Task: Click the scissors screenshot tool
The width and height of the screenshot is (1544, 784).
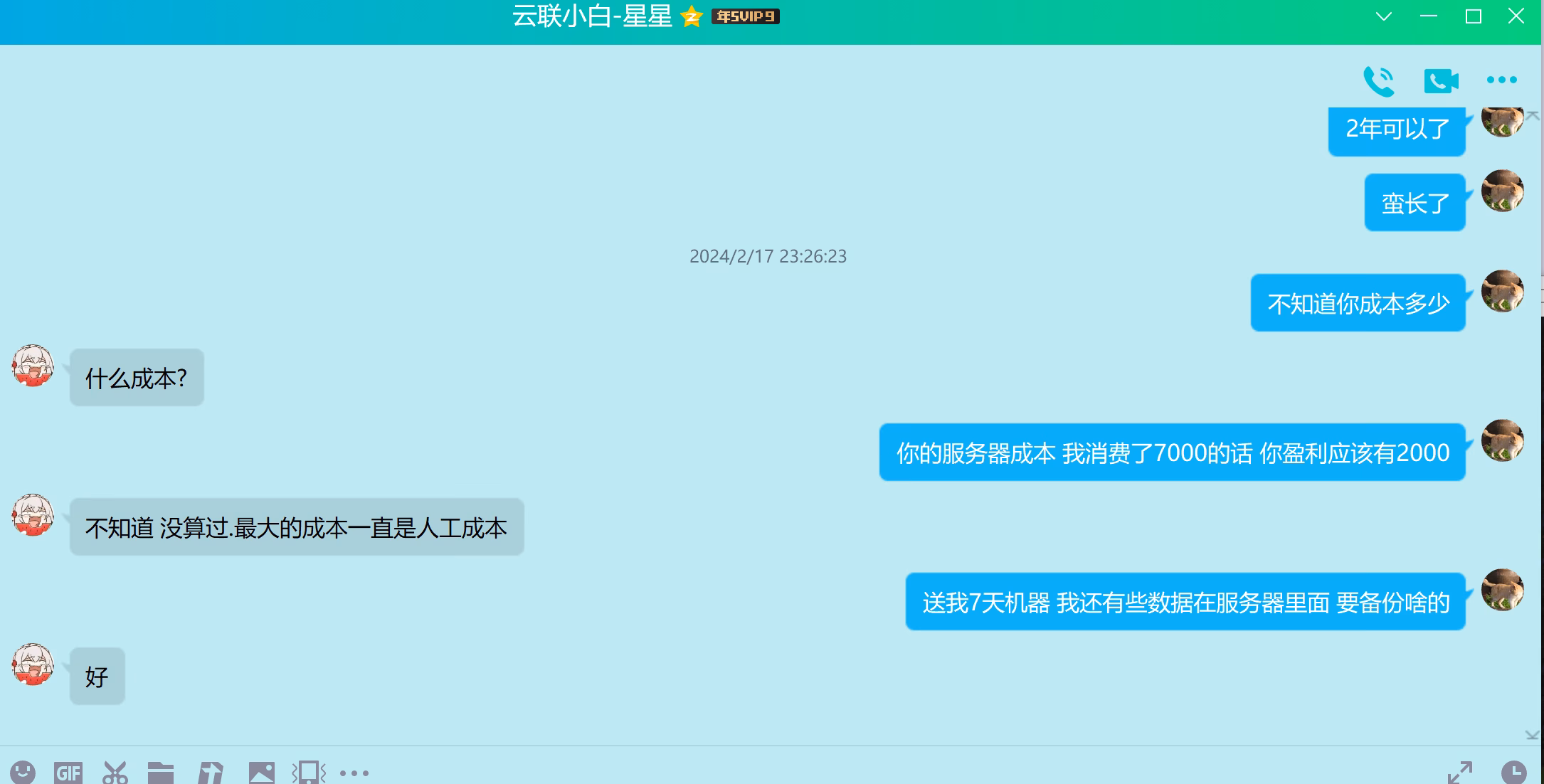Action: click(x=115, y=773)
